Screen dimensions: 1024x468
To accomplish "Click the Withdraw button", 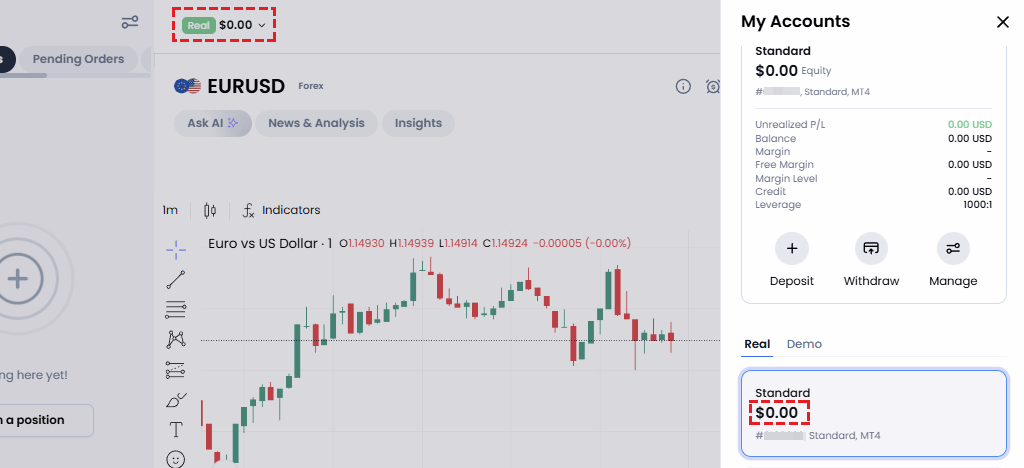I will tap(871, 260).
